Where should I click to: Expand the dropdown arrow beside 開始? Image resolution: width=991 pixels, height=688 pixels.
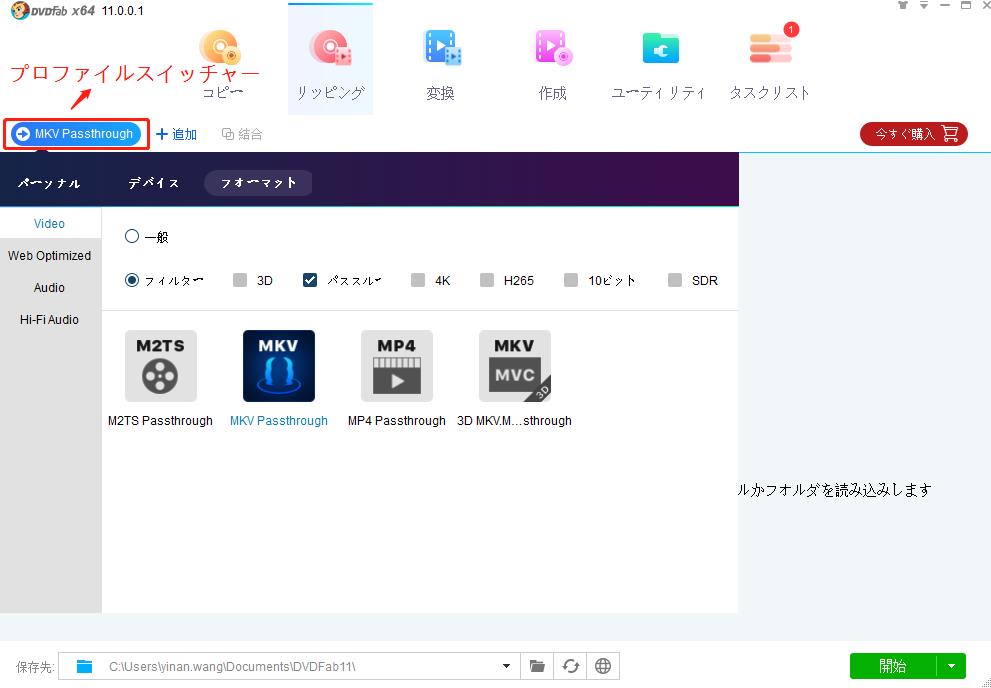coord(951,666)
